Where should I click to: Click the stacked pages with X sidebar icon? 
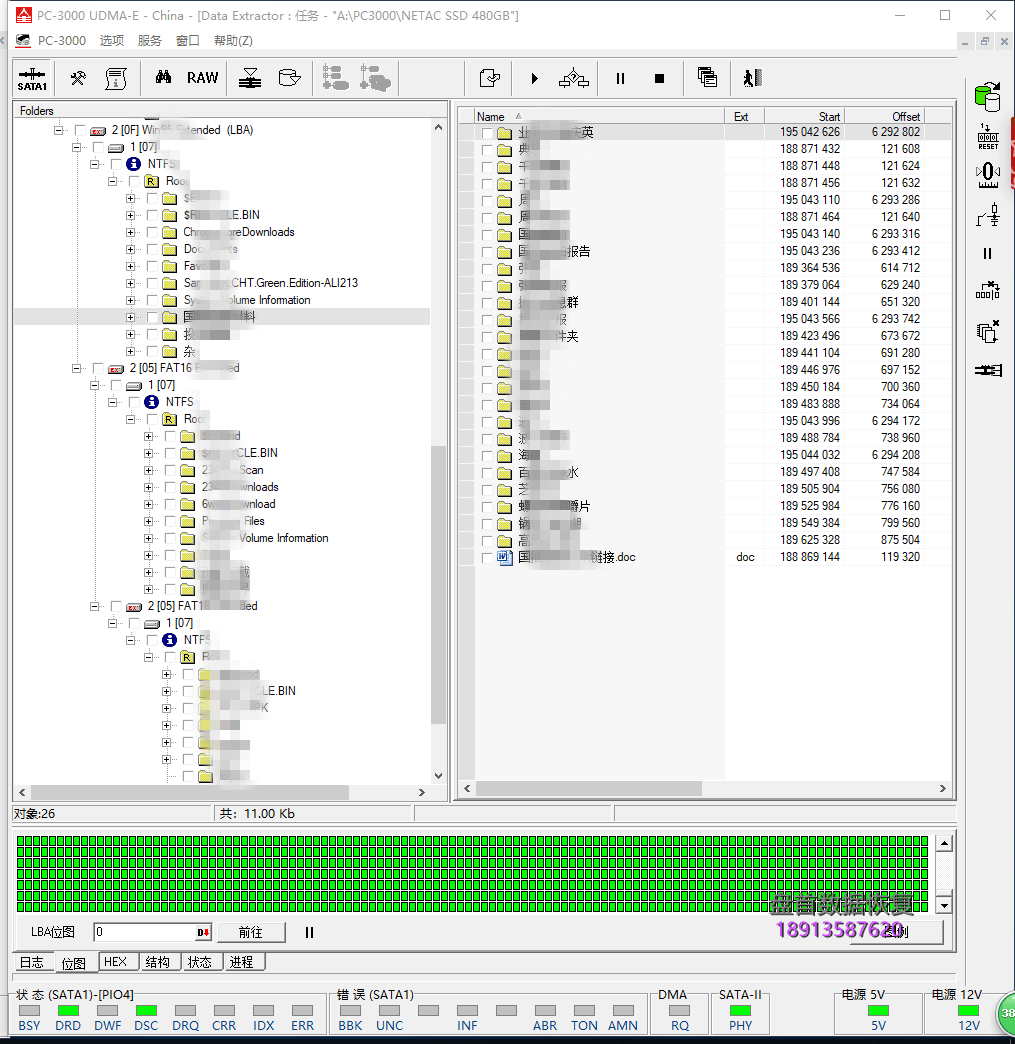tap(988, 331)
